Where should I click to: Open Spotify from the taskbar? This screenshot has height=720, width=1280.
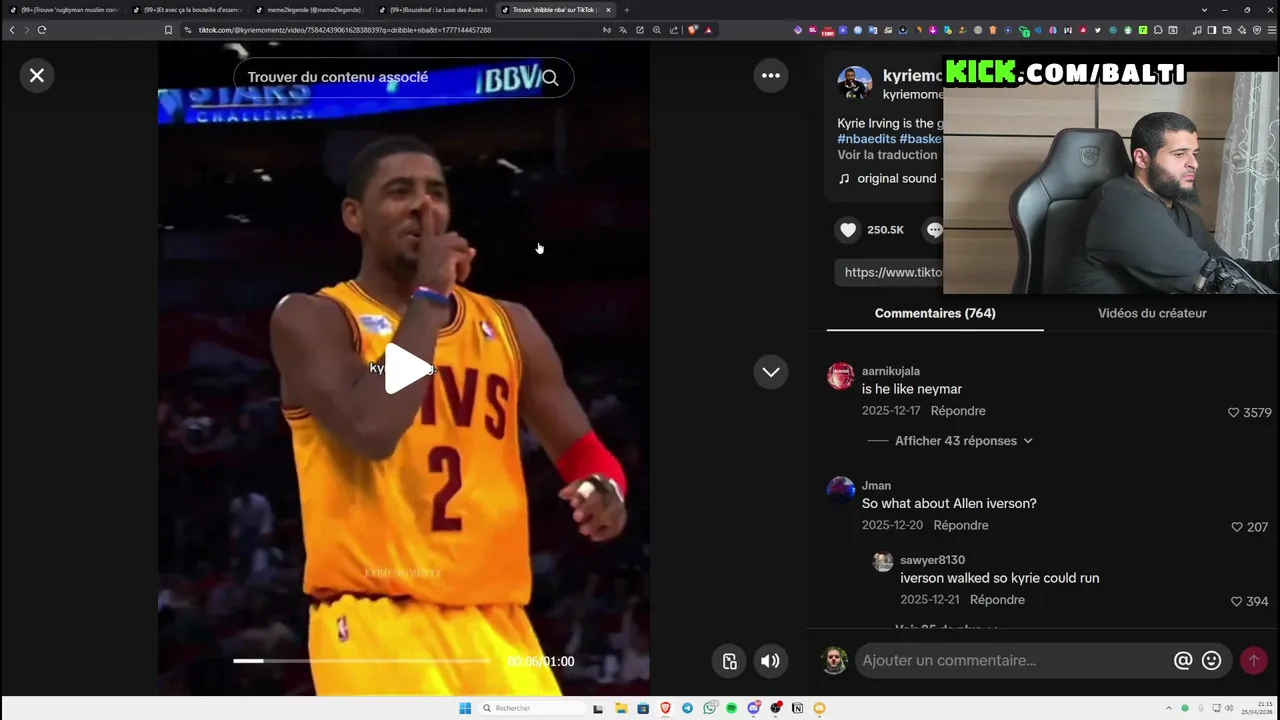click(731, 708)
